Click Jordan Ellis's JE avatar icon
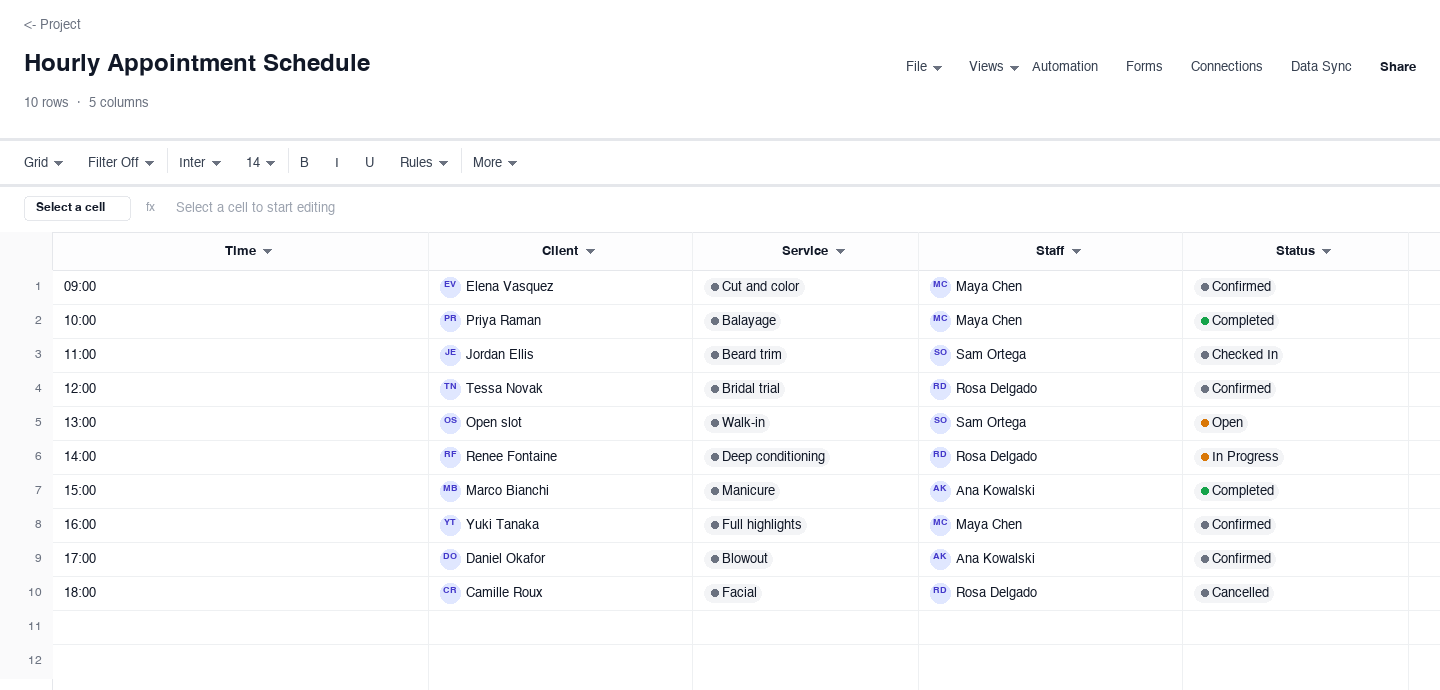 click(450, 355)
